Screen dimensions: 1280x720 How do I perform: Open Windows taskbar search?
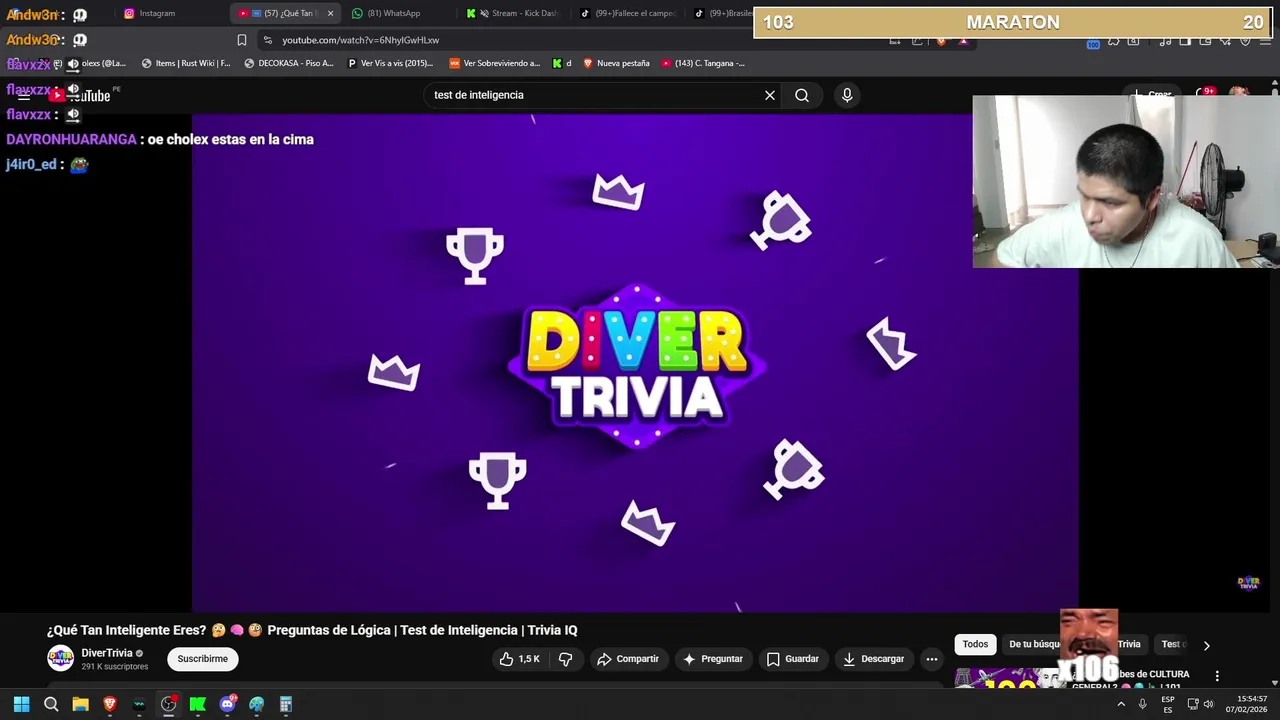51,704
